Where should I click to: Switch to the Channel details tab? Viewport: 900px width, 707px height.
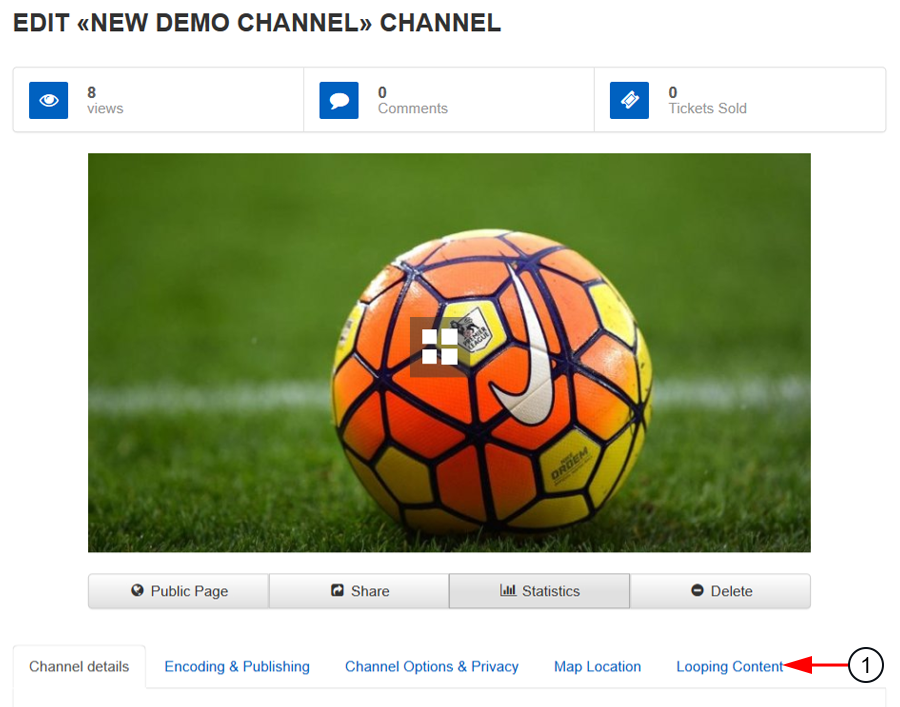coord(79,667)
